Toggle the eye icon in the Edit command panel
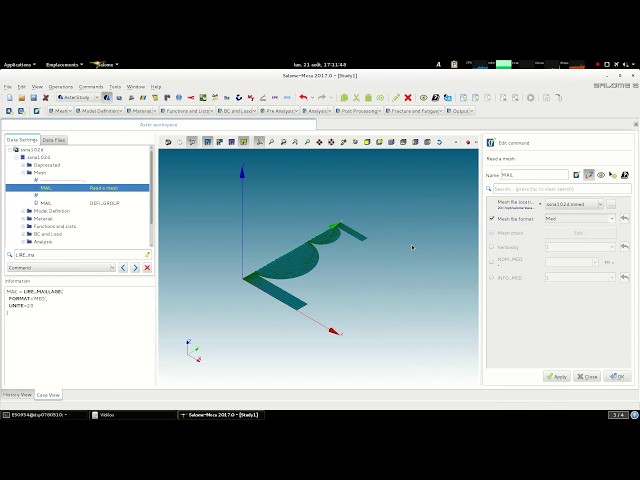640x480 pixels. tap(601, 175)
